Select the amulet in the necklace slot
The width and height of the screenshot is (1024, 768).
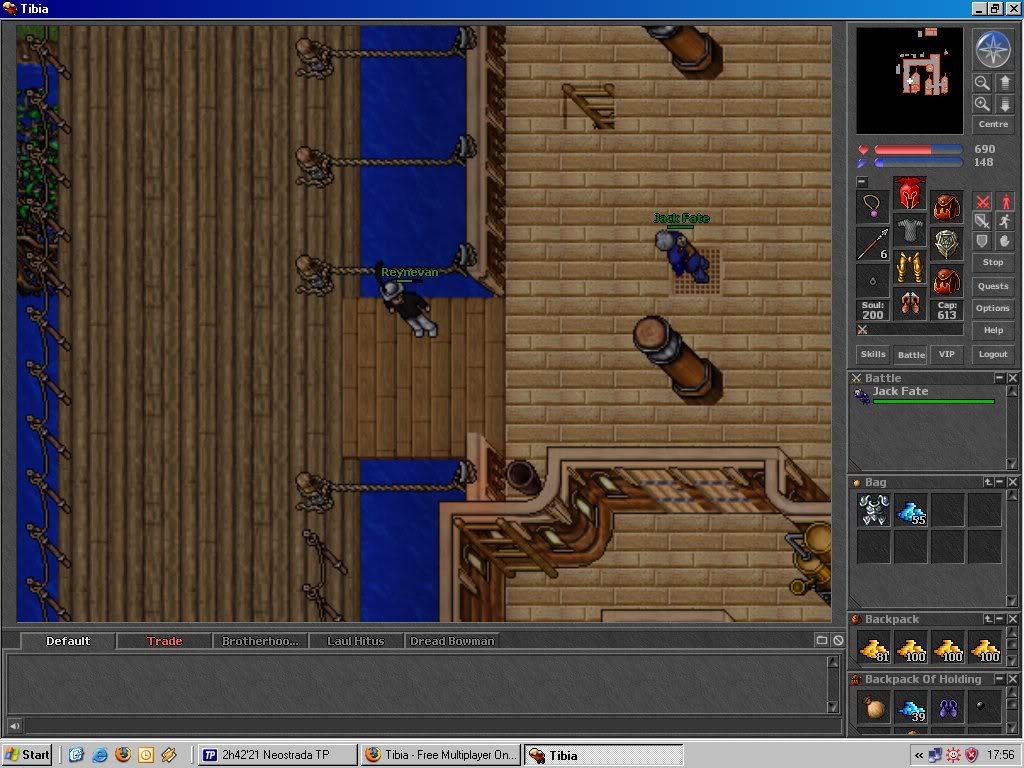(872, 208)
